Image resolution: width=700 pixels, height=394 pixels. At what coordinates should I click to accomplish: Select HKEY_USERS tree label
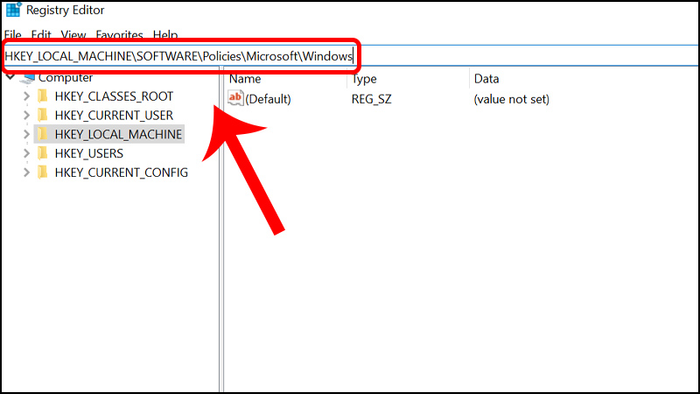(x=89, y=153)
